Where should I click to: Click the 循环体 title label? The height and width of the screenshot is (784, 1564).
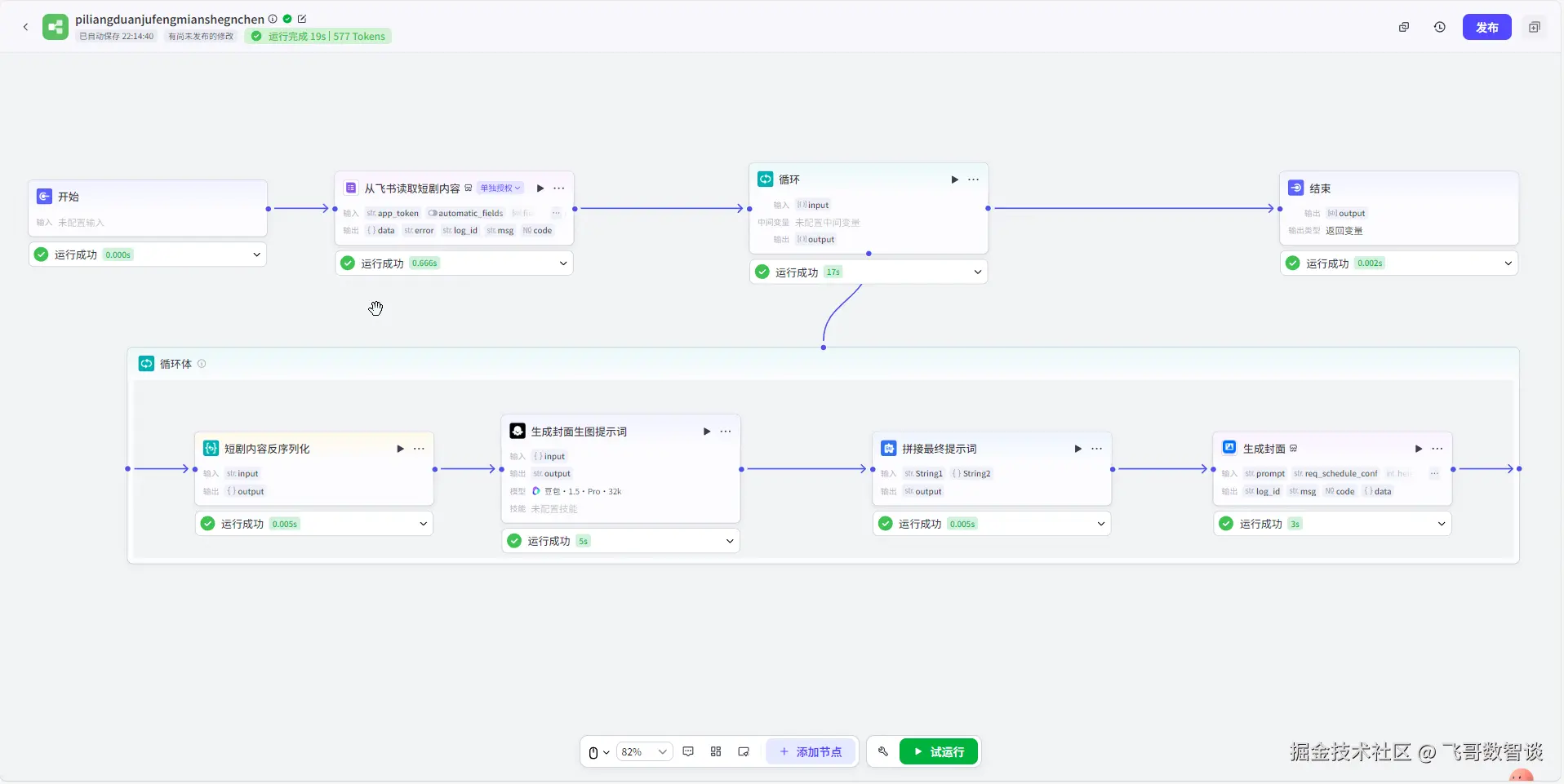point(176,364)
